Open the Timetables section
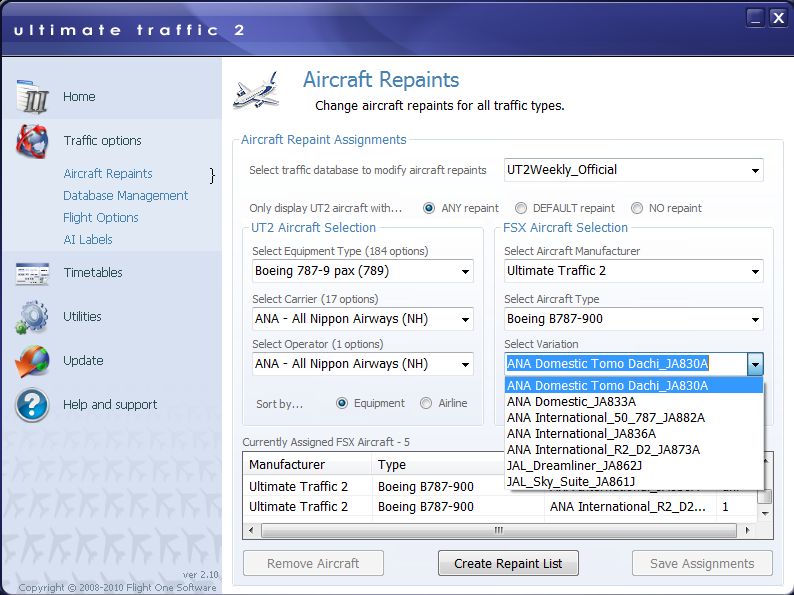 click(93, 272)
